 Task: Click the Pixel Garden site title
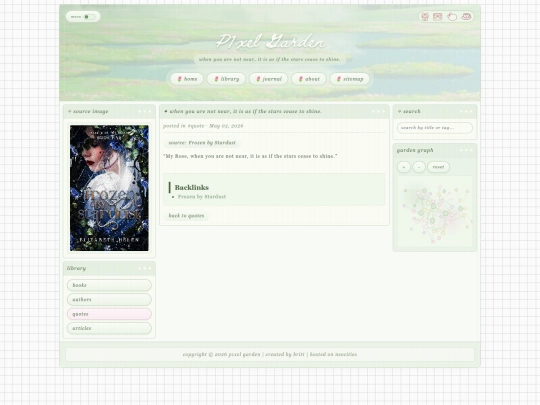pyautogui.click(x=270, y=42)
